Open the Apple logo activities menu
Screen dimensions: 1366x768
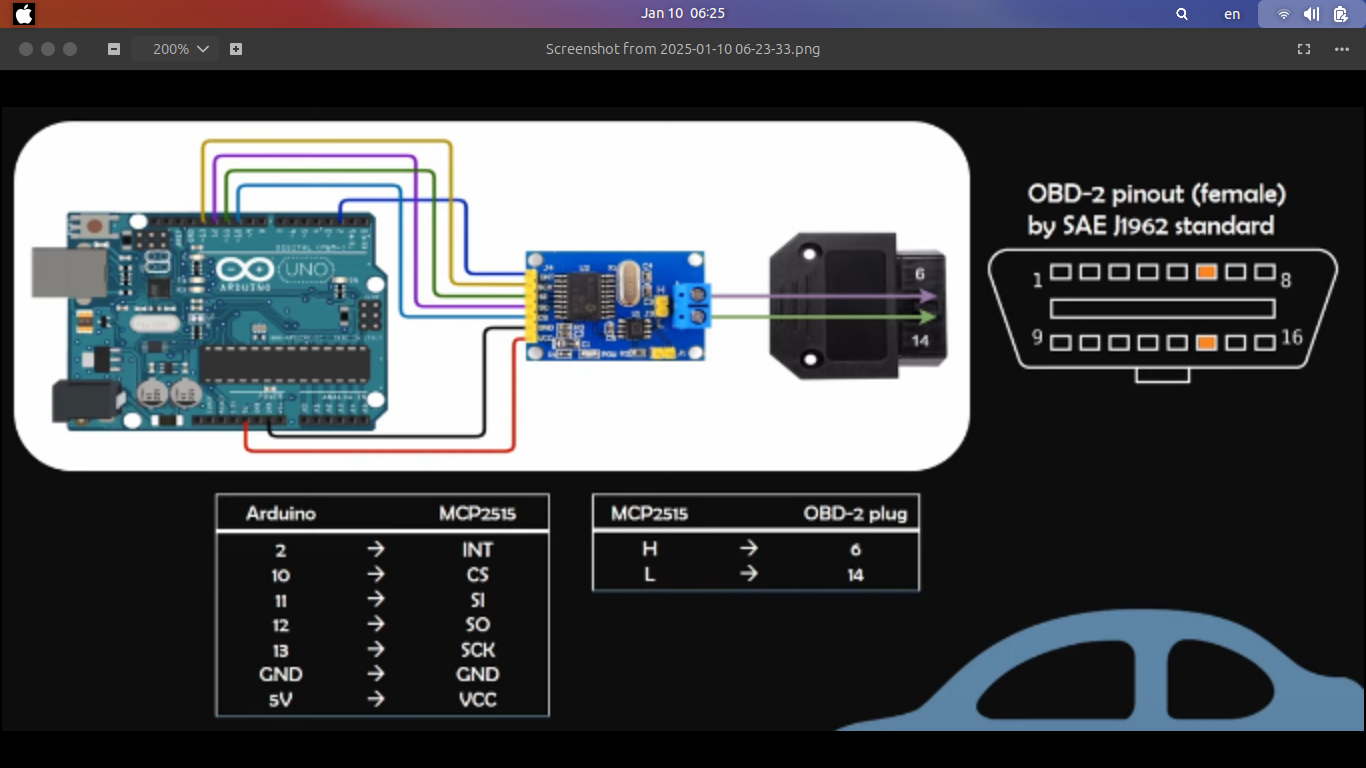point(24,14)
